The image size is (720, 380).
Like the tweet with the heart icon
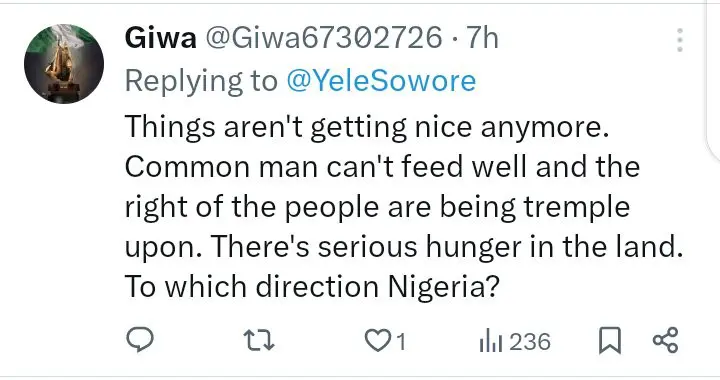[377, 341]
